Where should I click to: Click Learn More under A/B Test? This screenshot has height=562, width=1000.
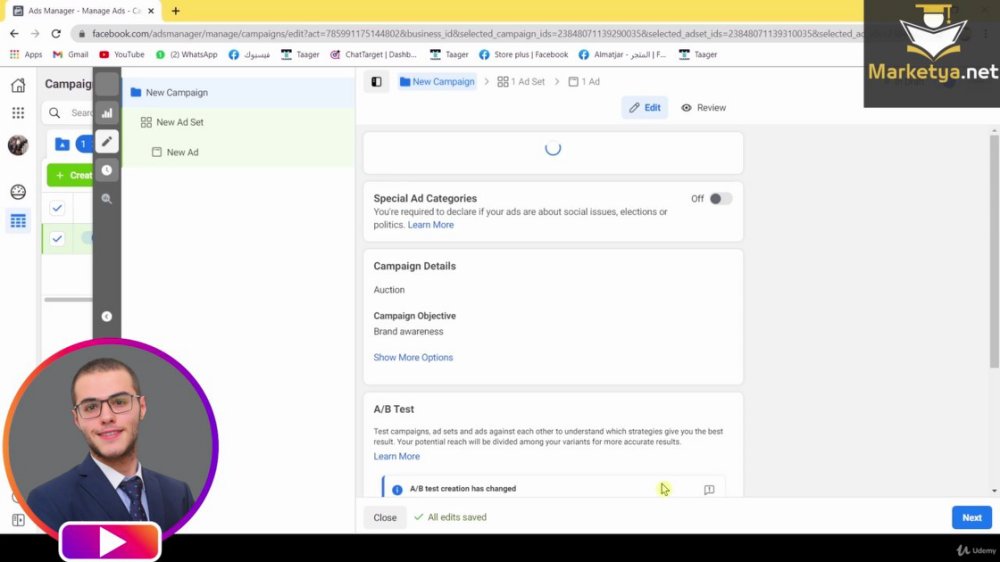[396, 456]
